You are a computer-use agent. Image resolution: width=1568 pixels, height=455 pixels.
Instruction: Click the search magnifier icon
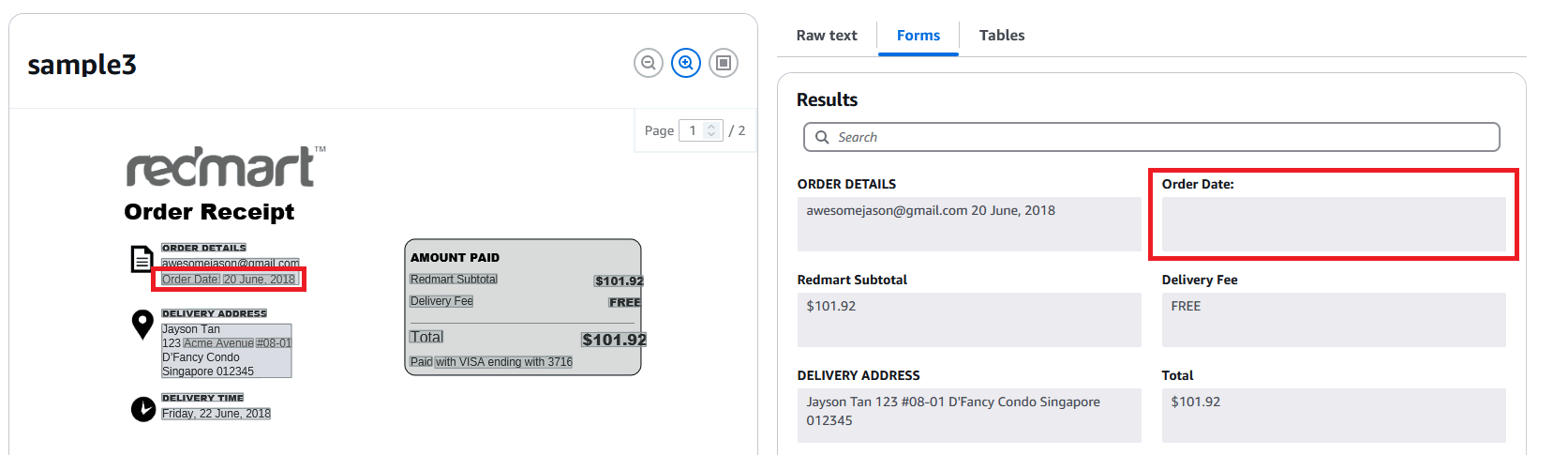pos(822,137)
